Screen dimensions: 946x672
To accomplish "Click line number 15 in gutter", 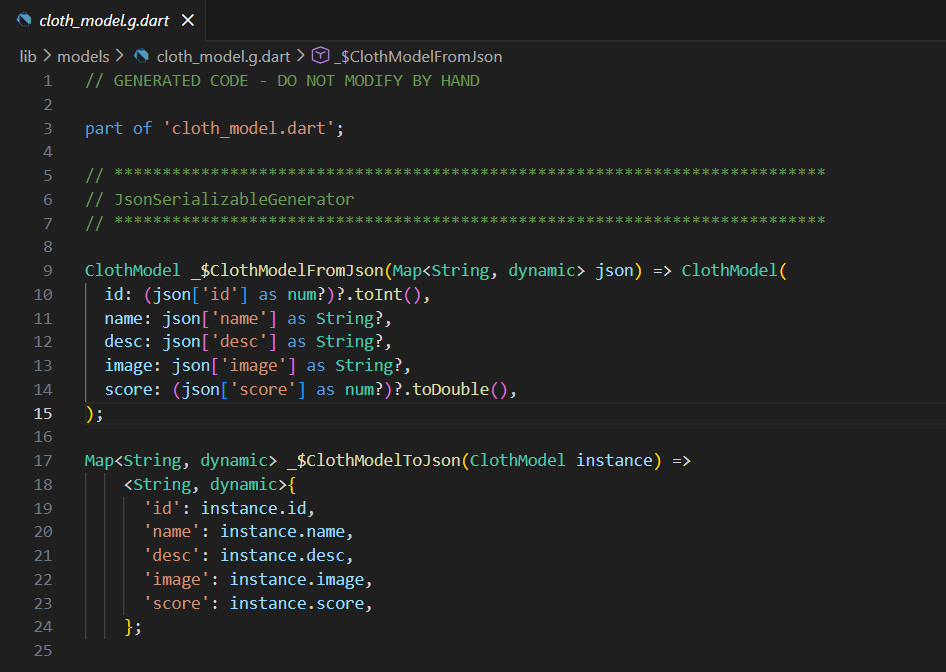I will (43, 414).
